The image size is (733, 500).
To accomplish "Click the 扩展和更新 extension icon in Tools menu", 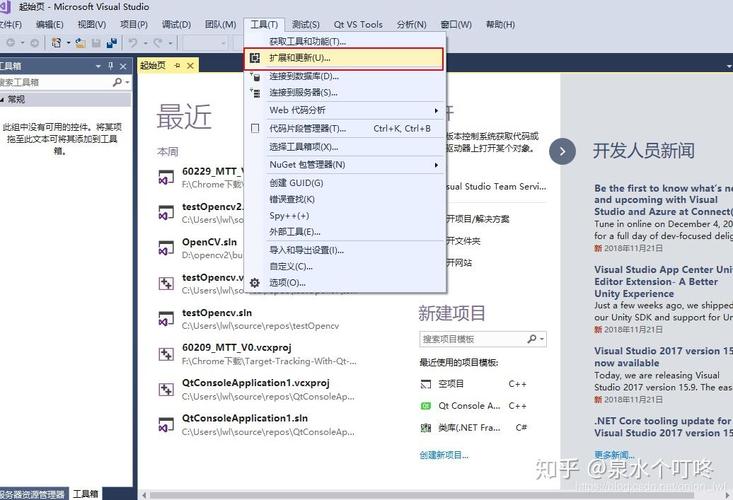I will point(255,58).
